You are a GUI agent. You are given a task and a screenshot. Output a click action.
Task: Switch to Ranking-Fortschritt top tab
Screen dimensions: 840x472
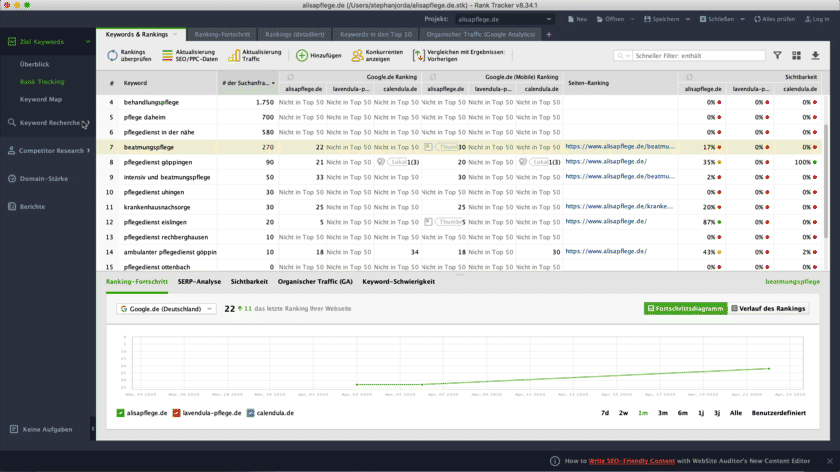(222, 34)
